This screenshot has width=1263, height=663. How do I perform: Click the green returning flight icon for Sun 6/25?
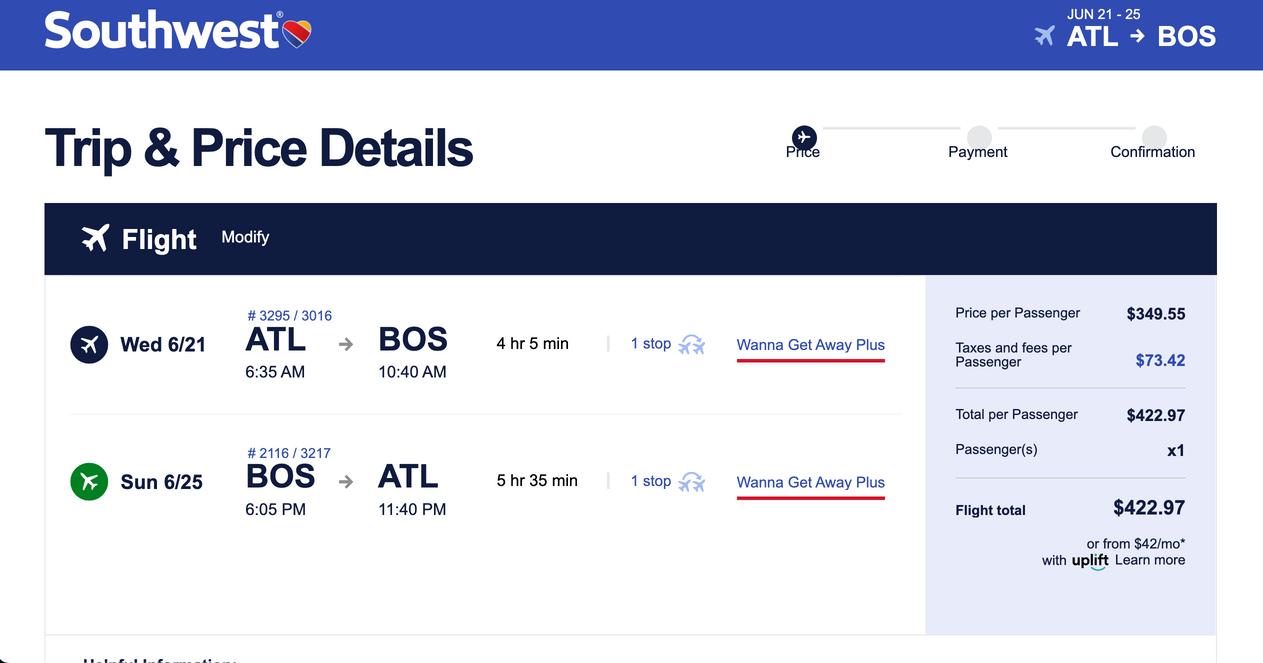coord(89,482)
